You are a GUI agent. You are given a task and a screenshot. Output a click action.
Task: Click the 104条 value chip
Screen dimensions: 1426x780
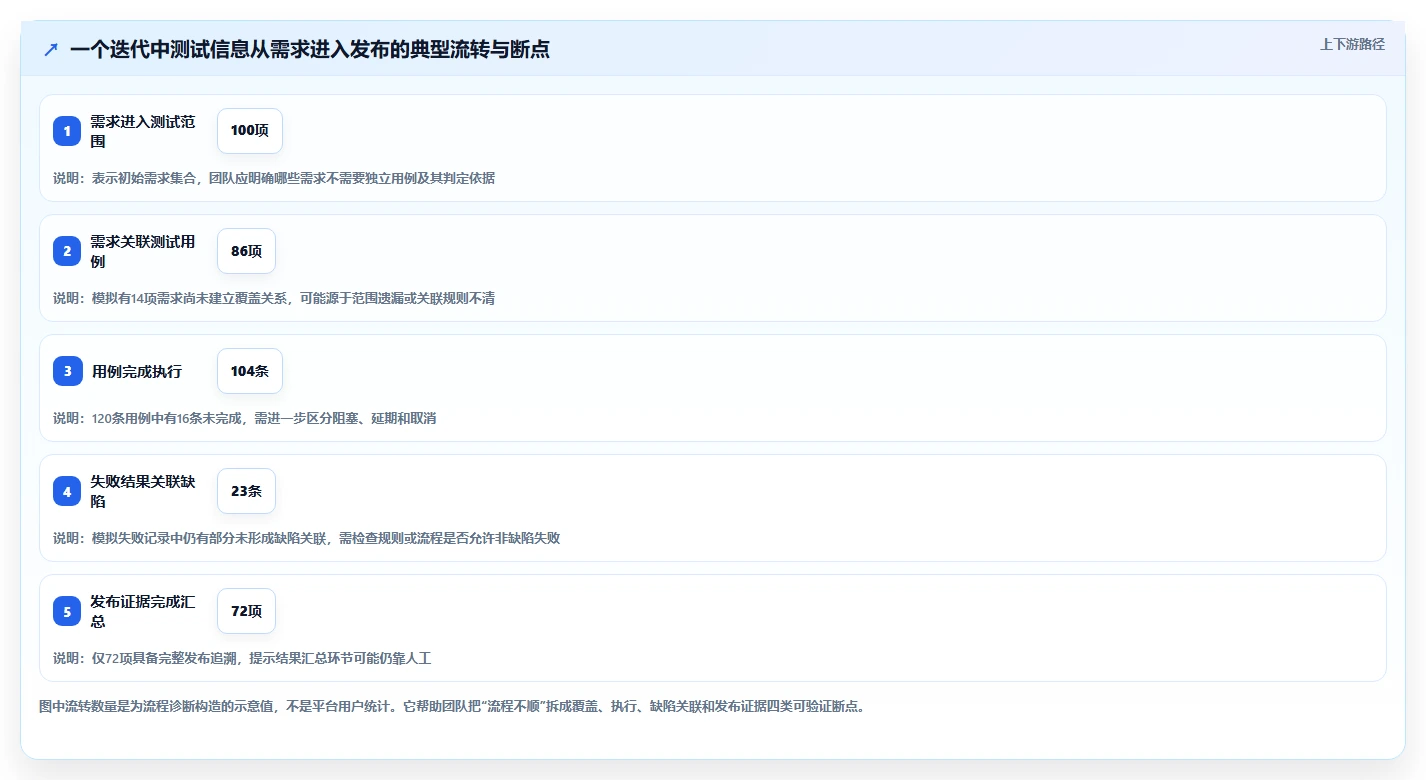[250, 371]
